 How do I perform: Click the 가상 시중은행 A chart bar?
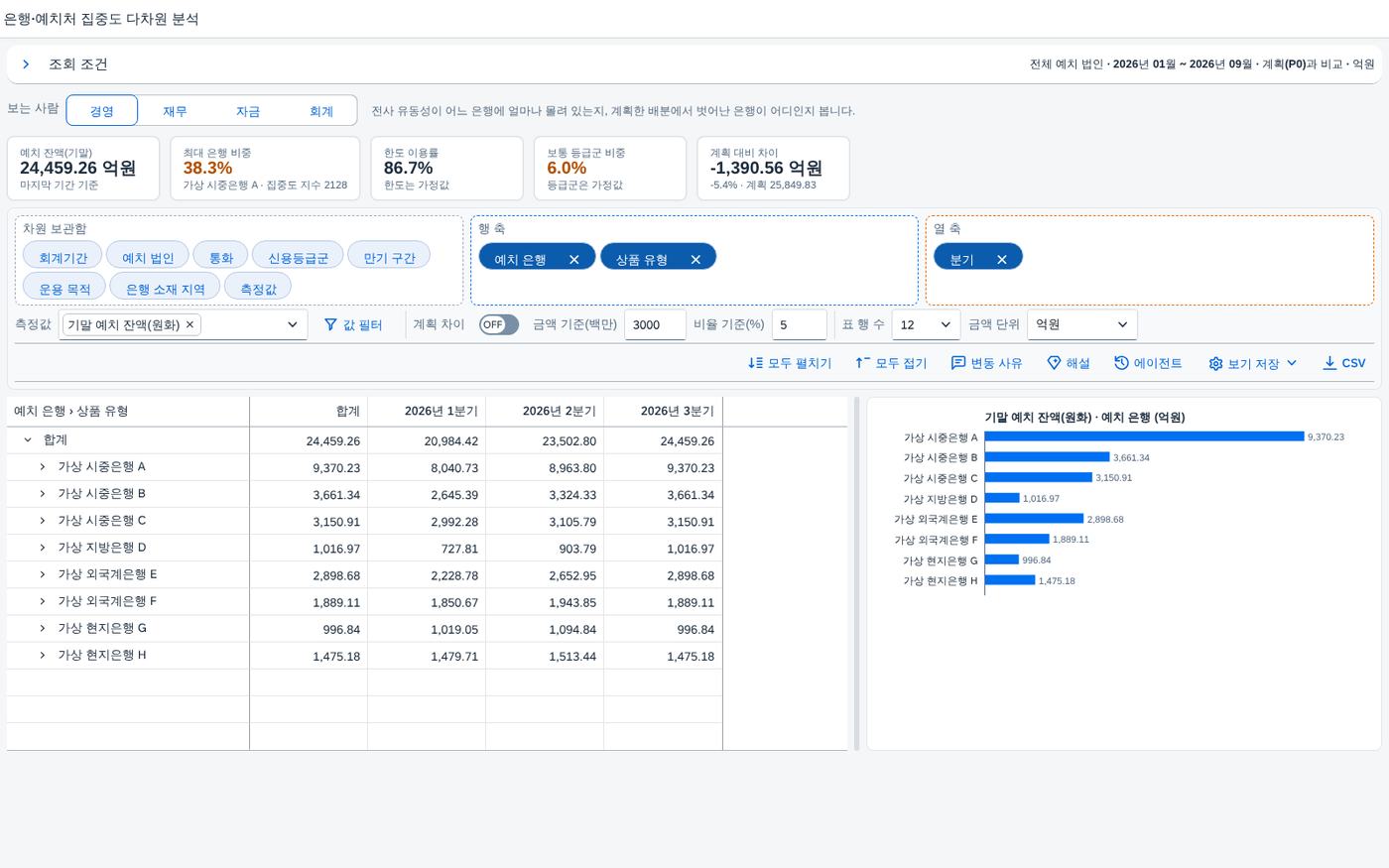click(x=1144, y=436)
